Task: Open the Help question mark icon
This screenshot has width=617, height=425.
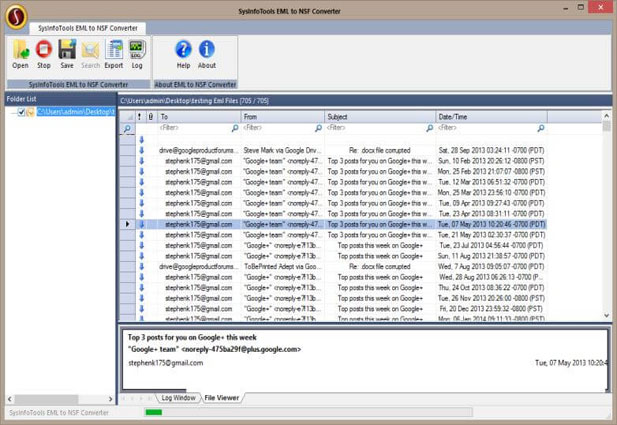Action: (x=183, y=54)
